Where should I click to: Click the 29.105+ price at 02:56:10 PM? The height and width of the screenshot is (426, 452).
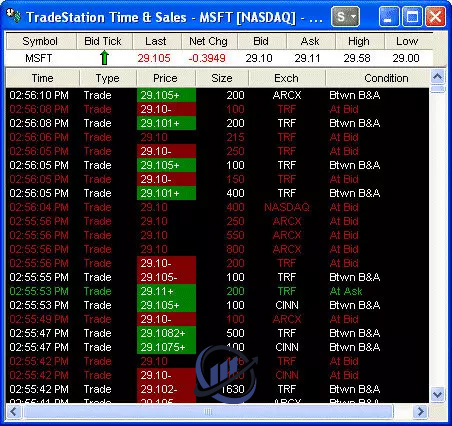(166, 95)
